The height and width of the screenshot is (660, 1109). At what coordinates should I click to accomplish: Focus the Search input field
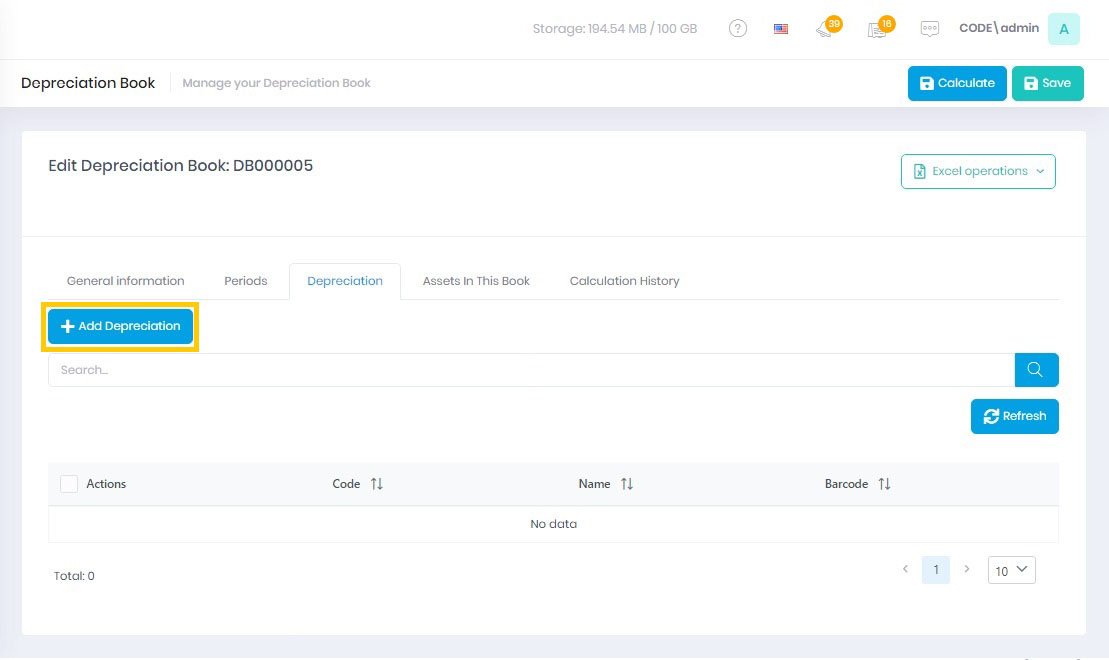tap(530, 370)
